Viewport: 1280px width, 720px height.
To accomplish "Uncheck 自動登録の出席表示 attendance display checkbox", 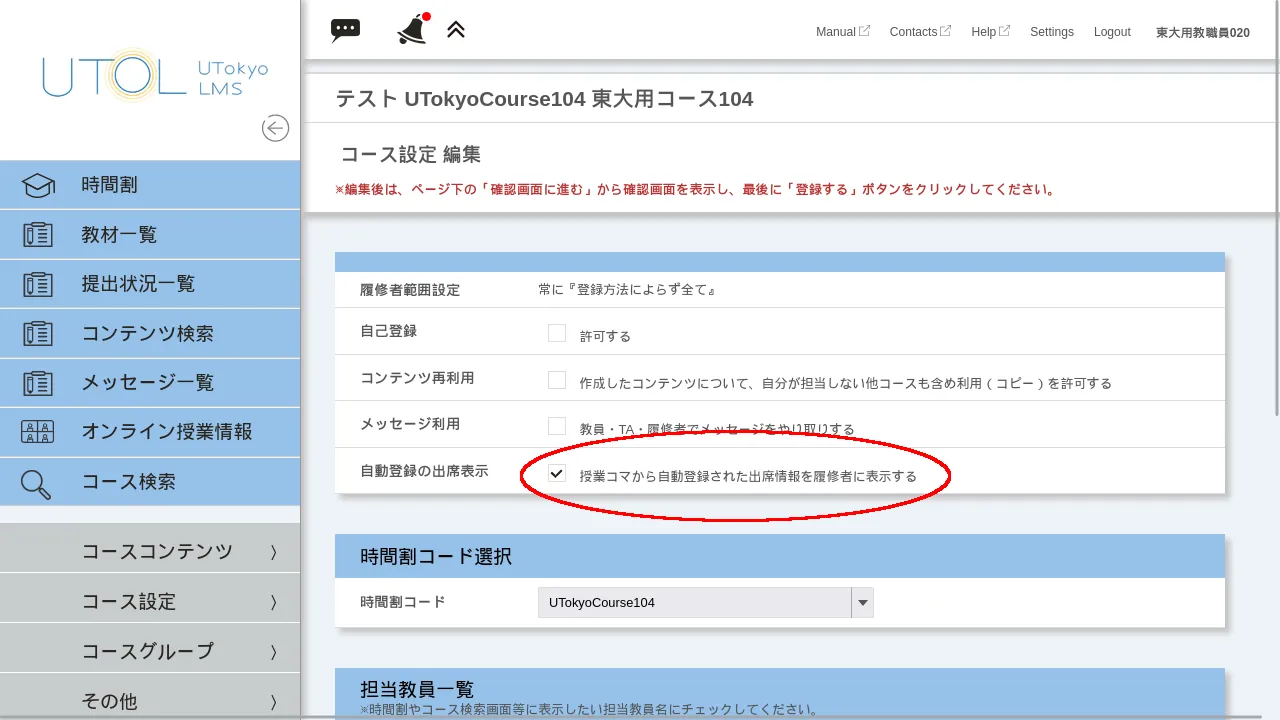I will (x=557, y=472).
